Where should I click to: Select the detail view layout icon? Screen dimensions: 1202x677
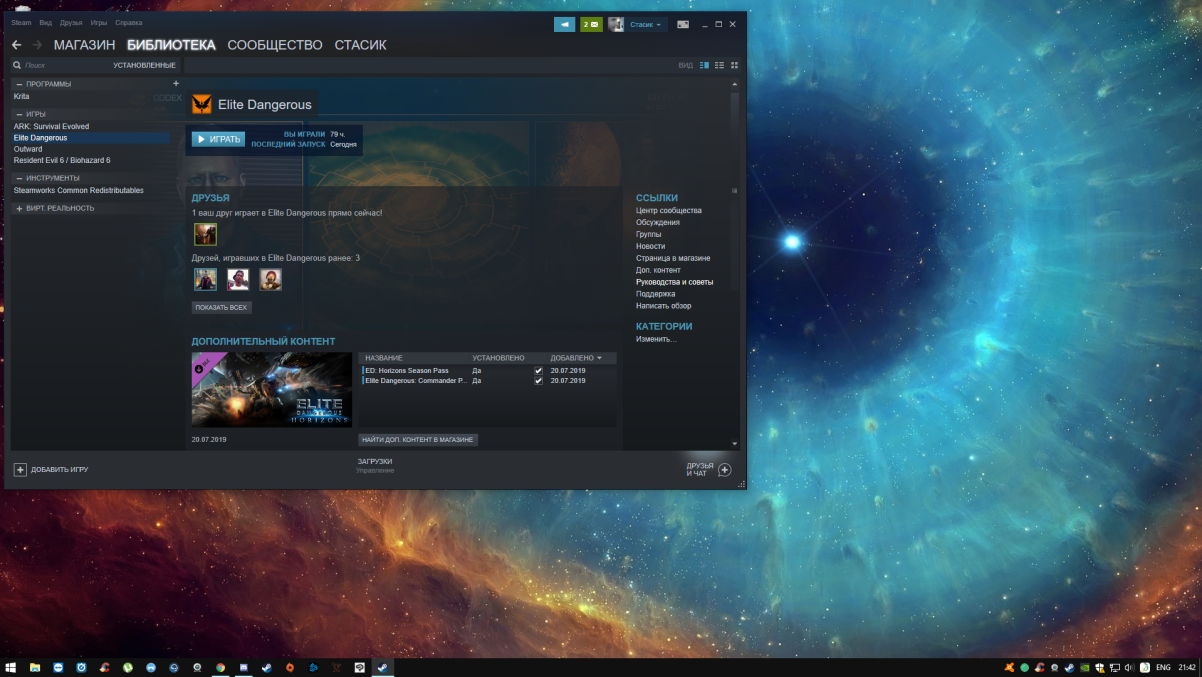point(704,65)
